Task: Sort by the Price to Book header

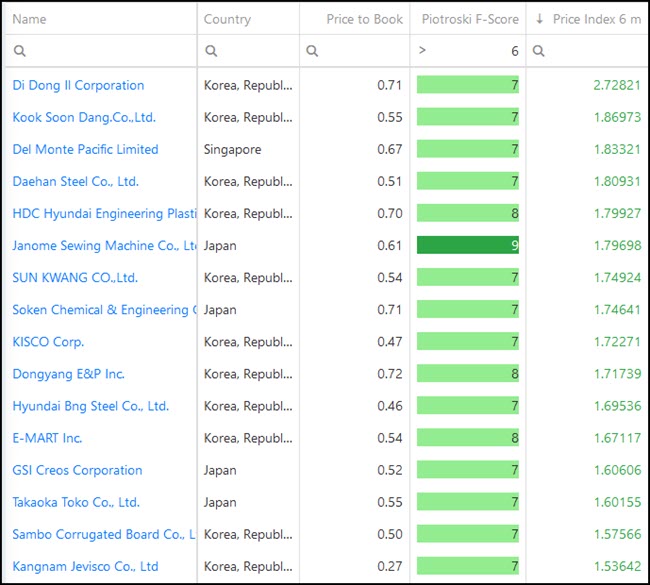Action: point(364,19)
